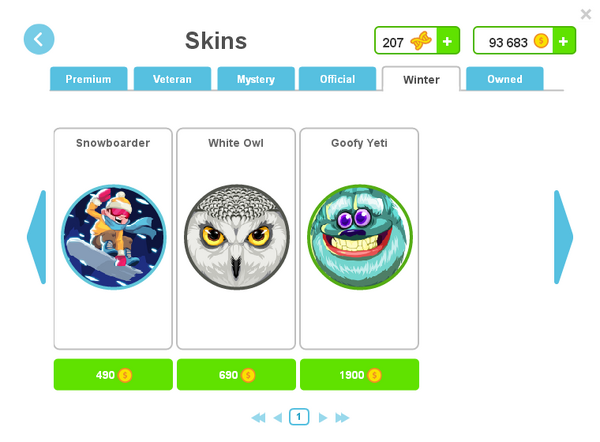
Task: Switch to the Official tab
Action: tap(338, 79)
